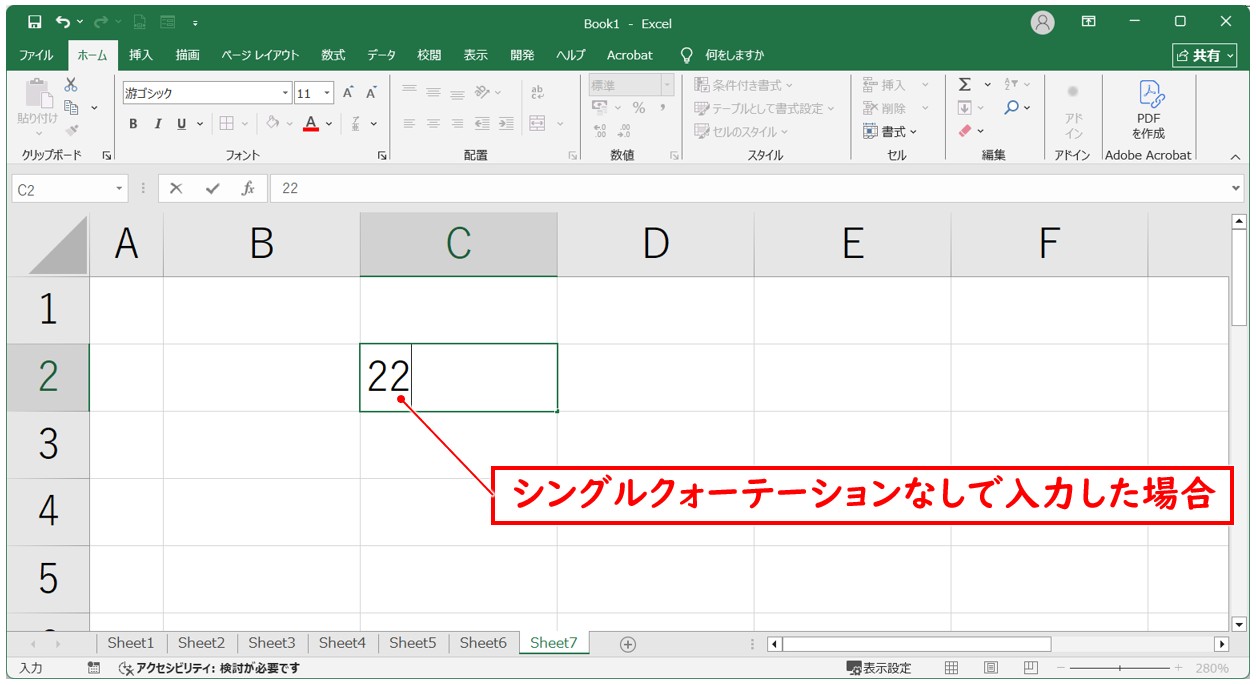This screenshot has height=685, width=1256.
Task: Select column E header
Action: click(x=852, y=243)
